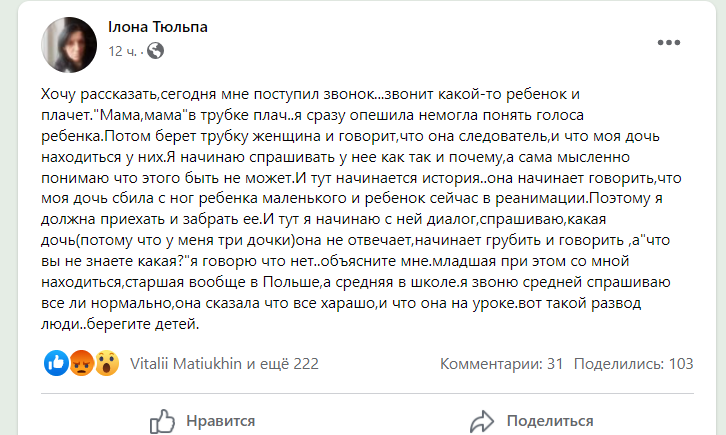Open Ілона Тюльпа's profile picture
Viewport: 726px width, 435px height.
coord(68,40)
